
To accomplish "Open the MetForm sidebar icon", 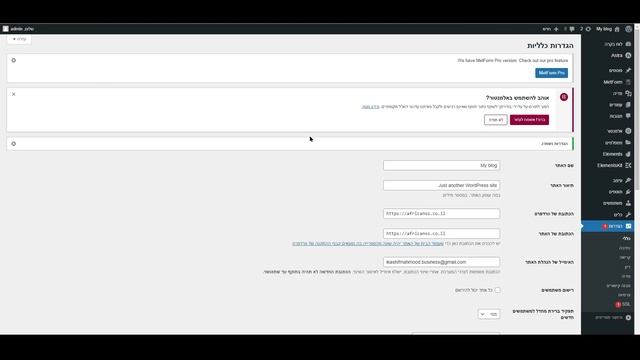I will click(x=628, y=82).
